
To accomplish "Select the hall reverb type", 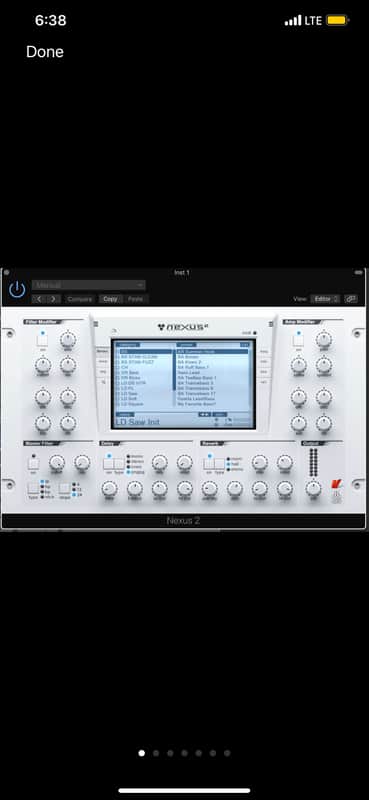I will [x=234, y=464].
